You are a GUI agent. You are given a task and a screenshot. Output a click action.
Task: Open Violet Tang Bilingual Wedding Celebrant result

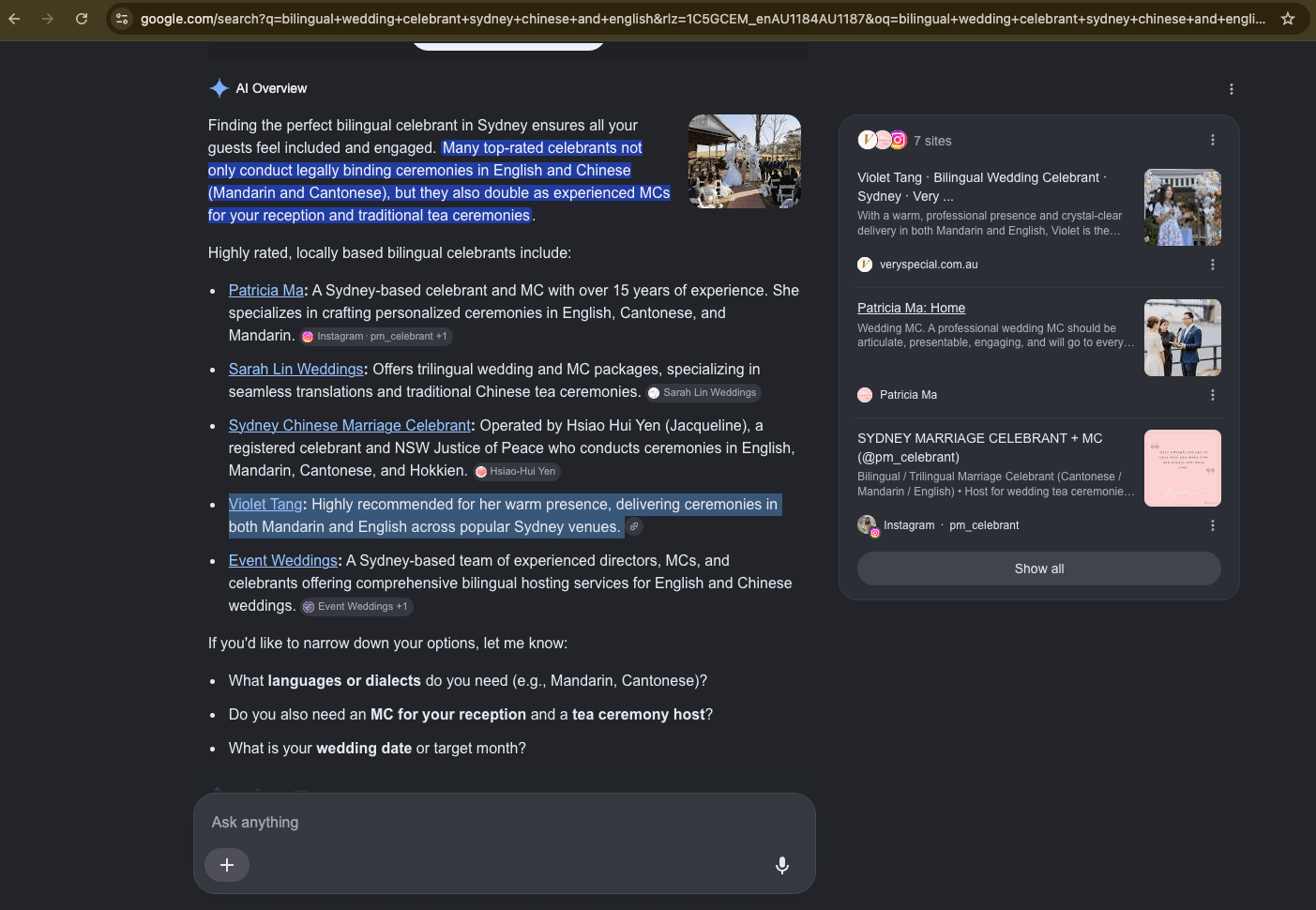[x=982, y=187]
